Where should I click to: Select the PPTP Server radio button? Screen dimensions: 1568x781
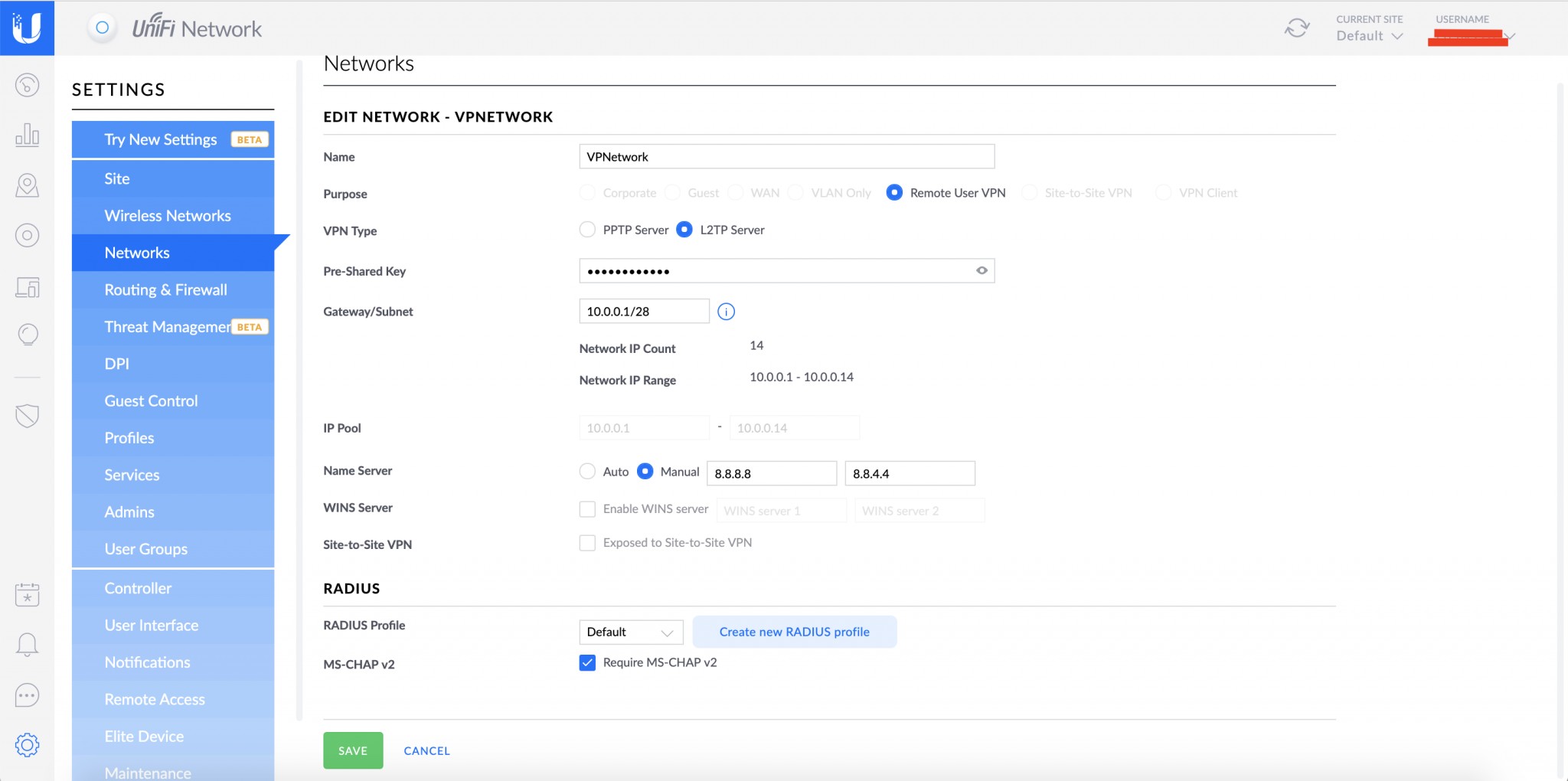[x=587, y=229]
